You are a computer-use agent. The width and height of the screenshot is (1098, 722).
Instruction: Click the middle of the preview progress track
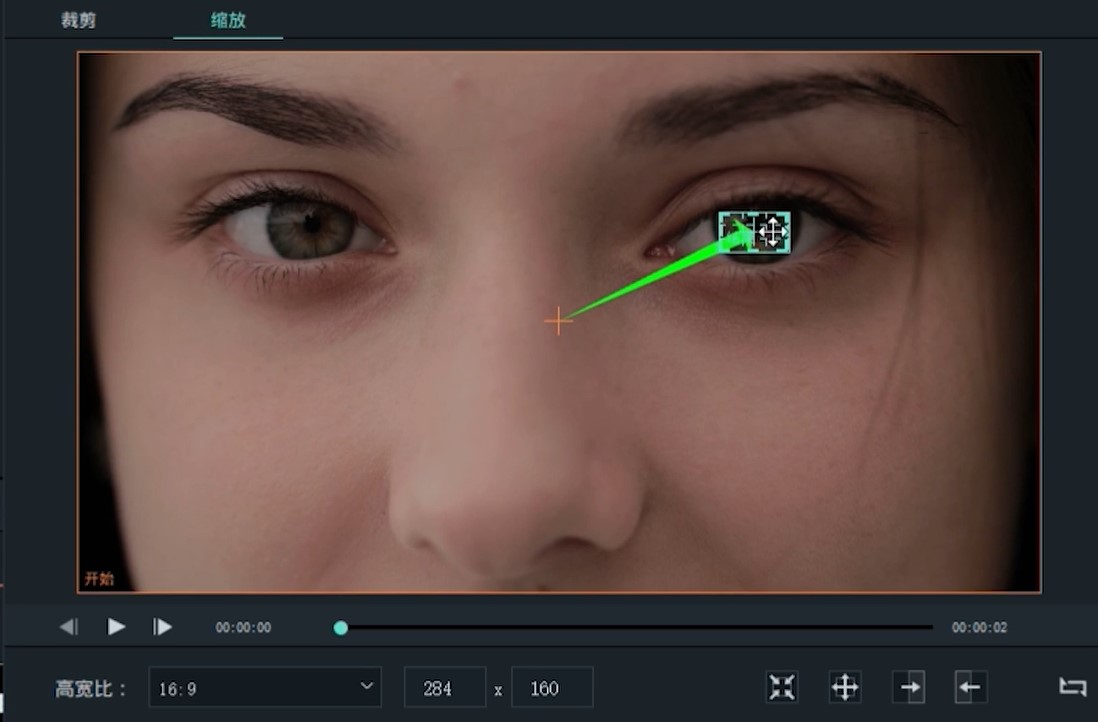click(x=636, y=628)
